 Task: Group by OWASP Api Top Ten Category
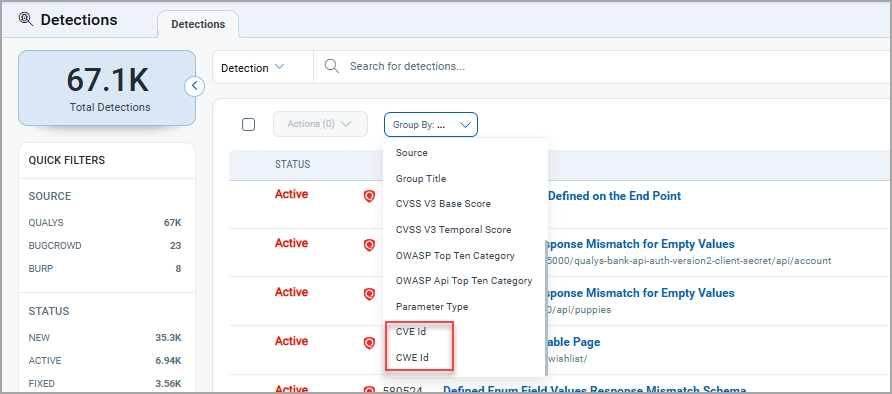464,281
